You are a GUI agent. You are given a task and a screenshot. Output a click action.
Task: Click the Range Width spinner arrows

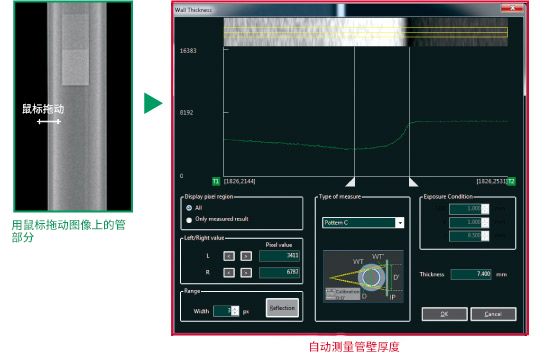pos(235,311)
